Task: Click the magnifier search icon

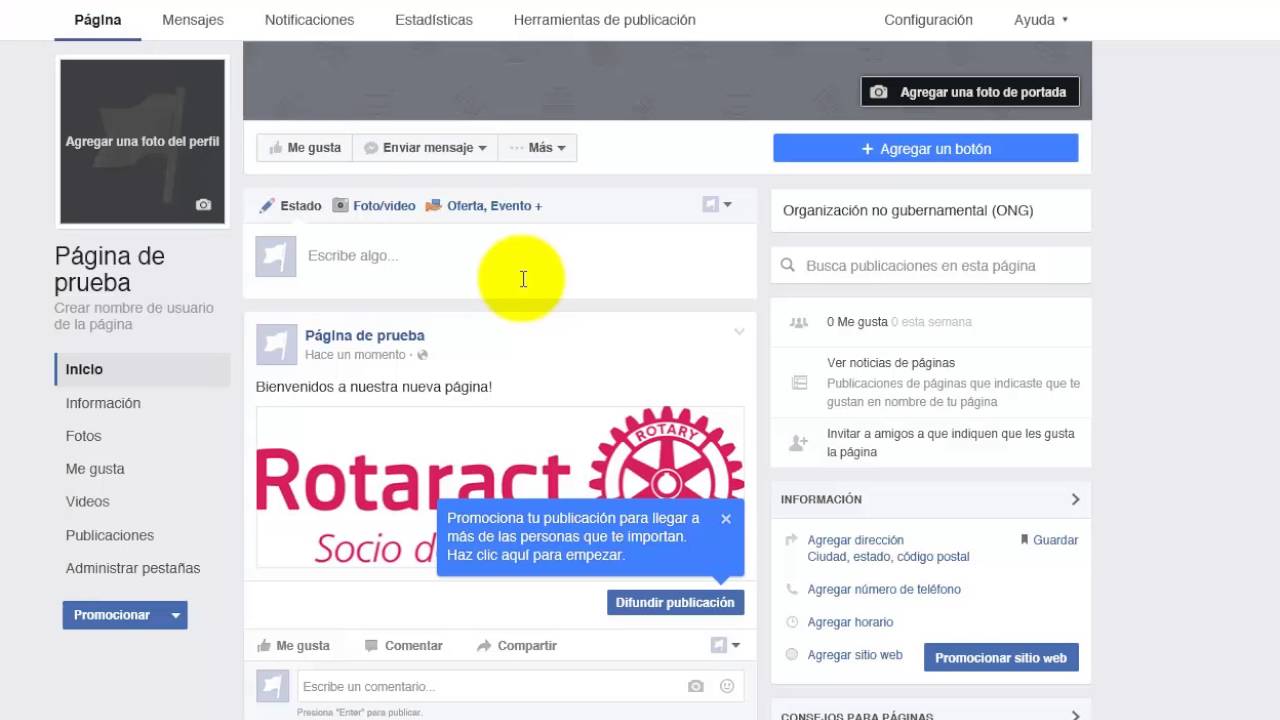Action: [x=788, y=265]
